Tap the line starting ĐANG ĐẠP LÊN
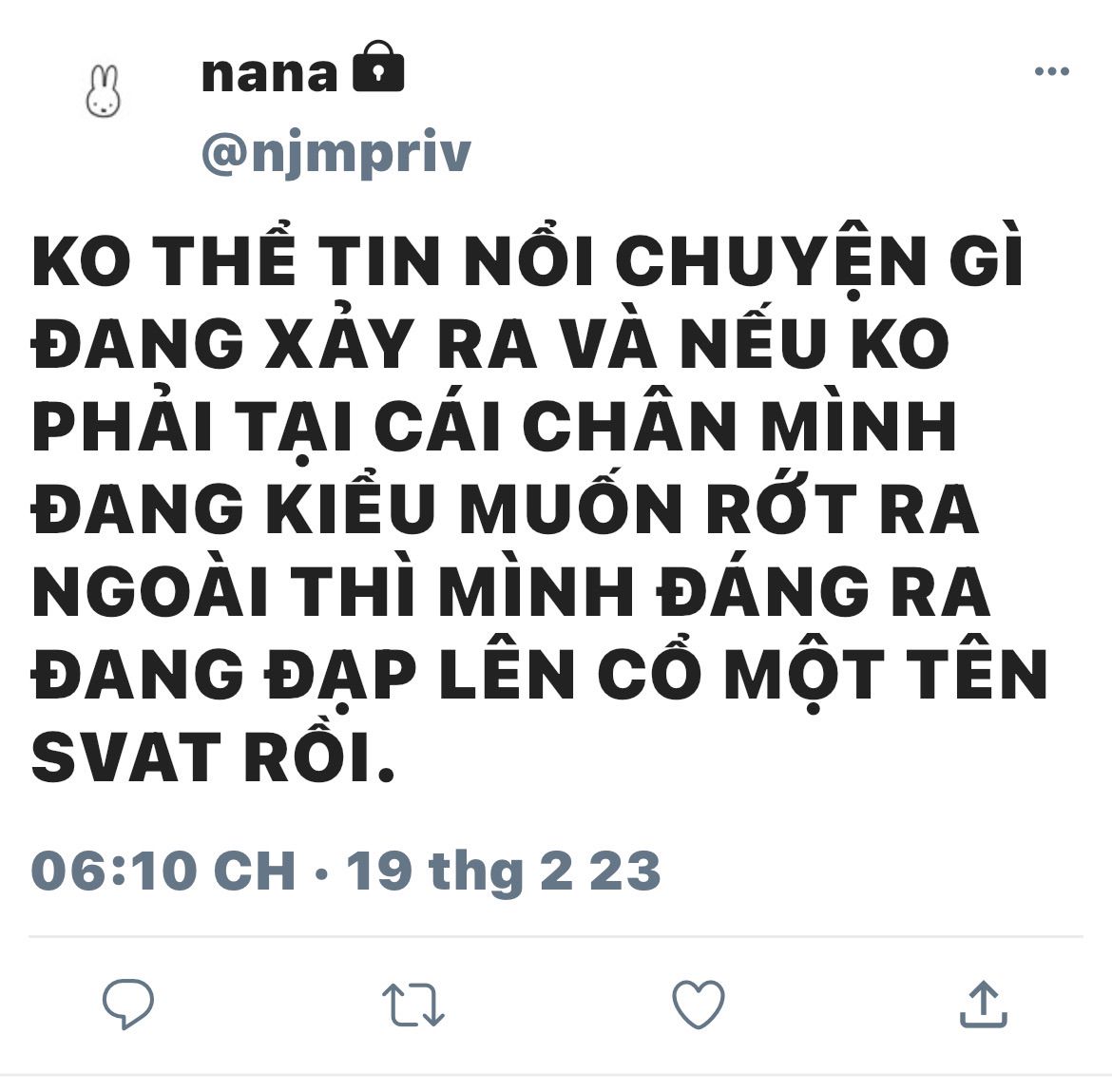1112x1092 pixels. click(540, 672)
